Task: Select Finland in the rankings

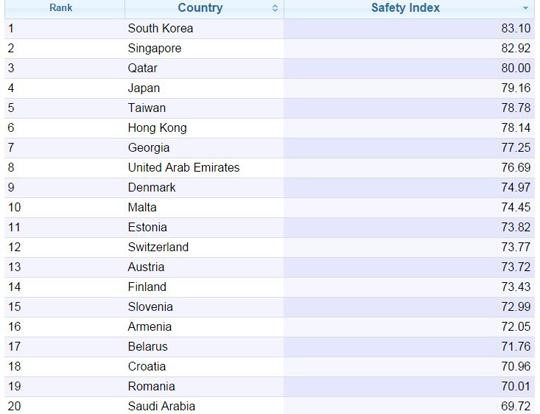Action: [x=147, y=287]
